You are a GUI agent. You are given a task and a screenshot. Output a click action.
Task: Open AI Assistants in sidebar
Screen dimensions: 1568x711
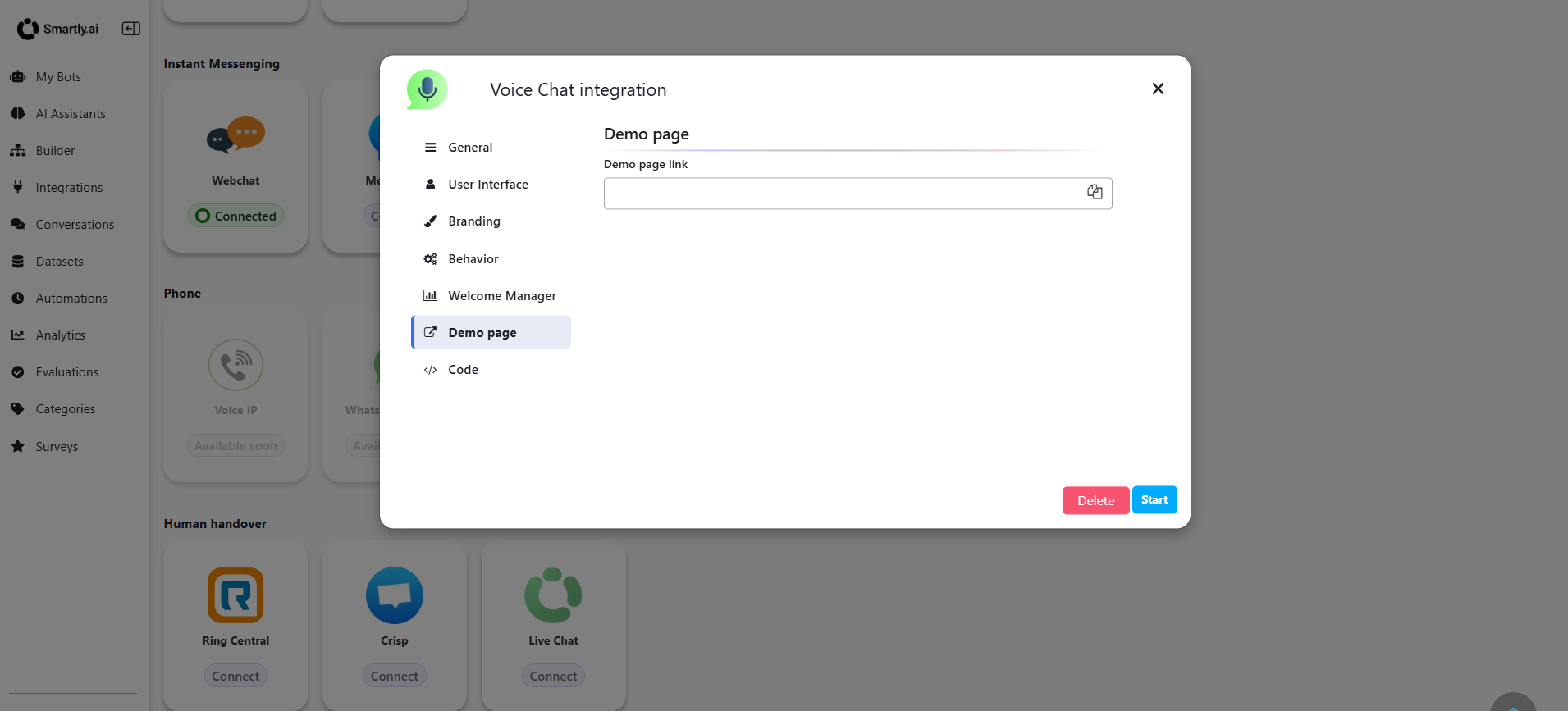(71, 114)
